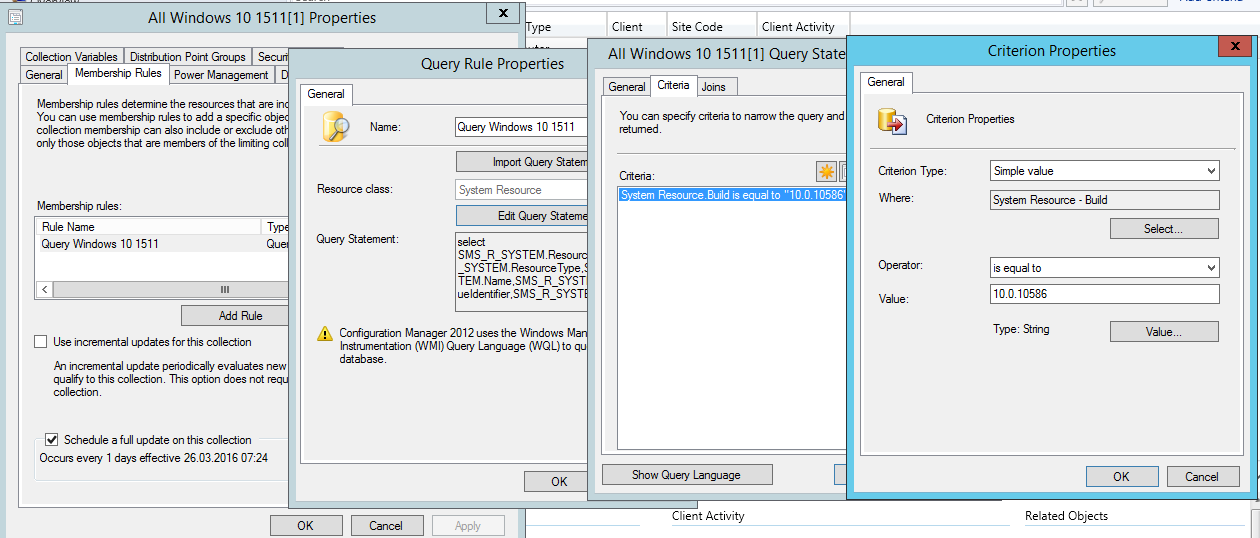Open General tab in collection Properties window

click(44, 74)
